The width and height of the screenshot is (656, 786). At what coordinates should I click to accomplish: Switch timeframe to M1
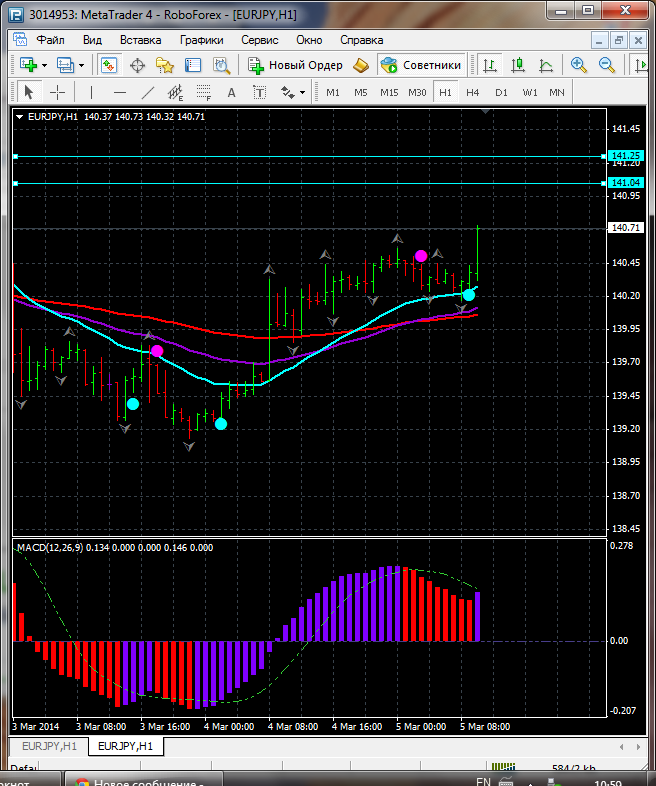333,92
